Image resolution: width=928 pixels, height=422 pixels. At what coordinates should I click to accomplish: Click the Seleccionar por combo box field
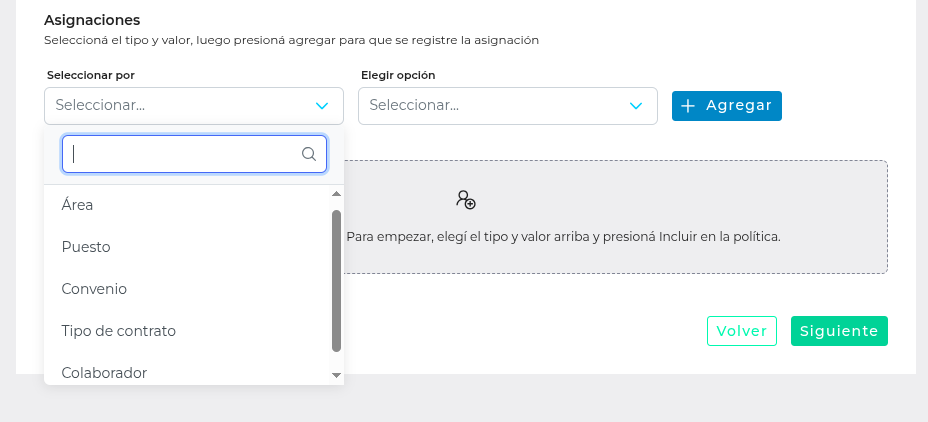(180, 106)
